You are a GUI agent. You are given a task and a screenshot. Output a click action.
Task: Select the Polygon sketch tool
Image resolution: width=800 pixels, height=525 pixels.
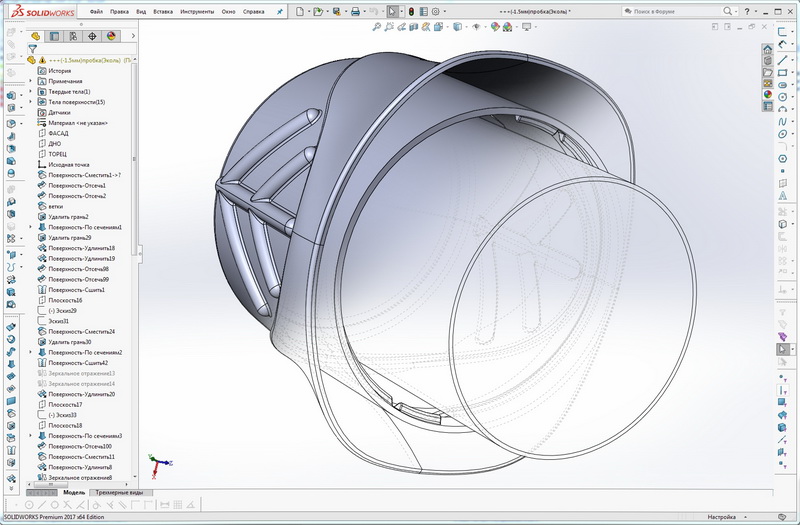tap(783, 159)
